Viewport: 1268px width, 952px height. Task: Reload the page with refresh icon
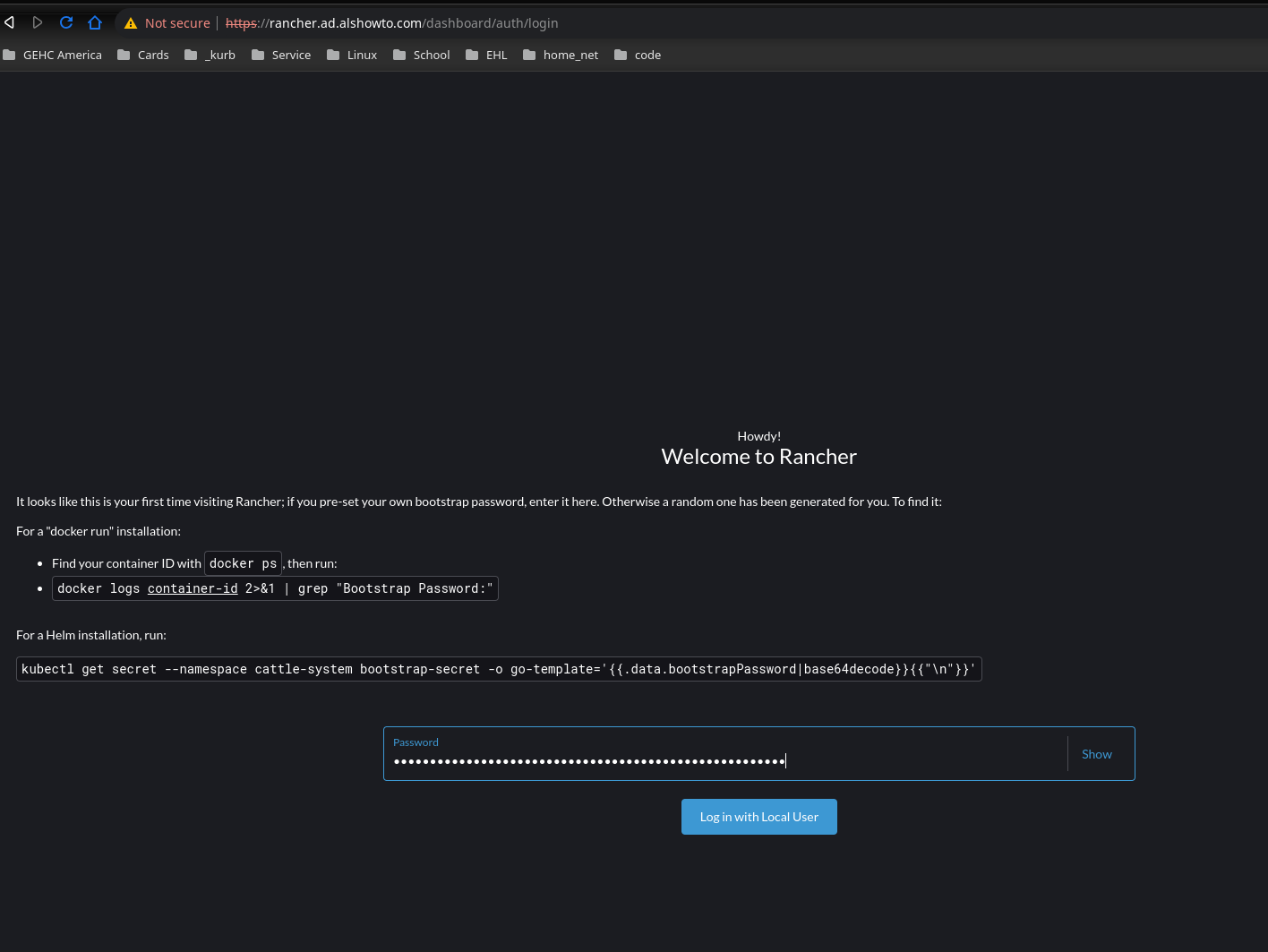[66, 22]
